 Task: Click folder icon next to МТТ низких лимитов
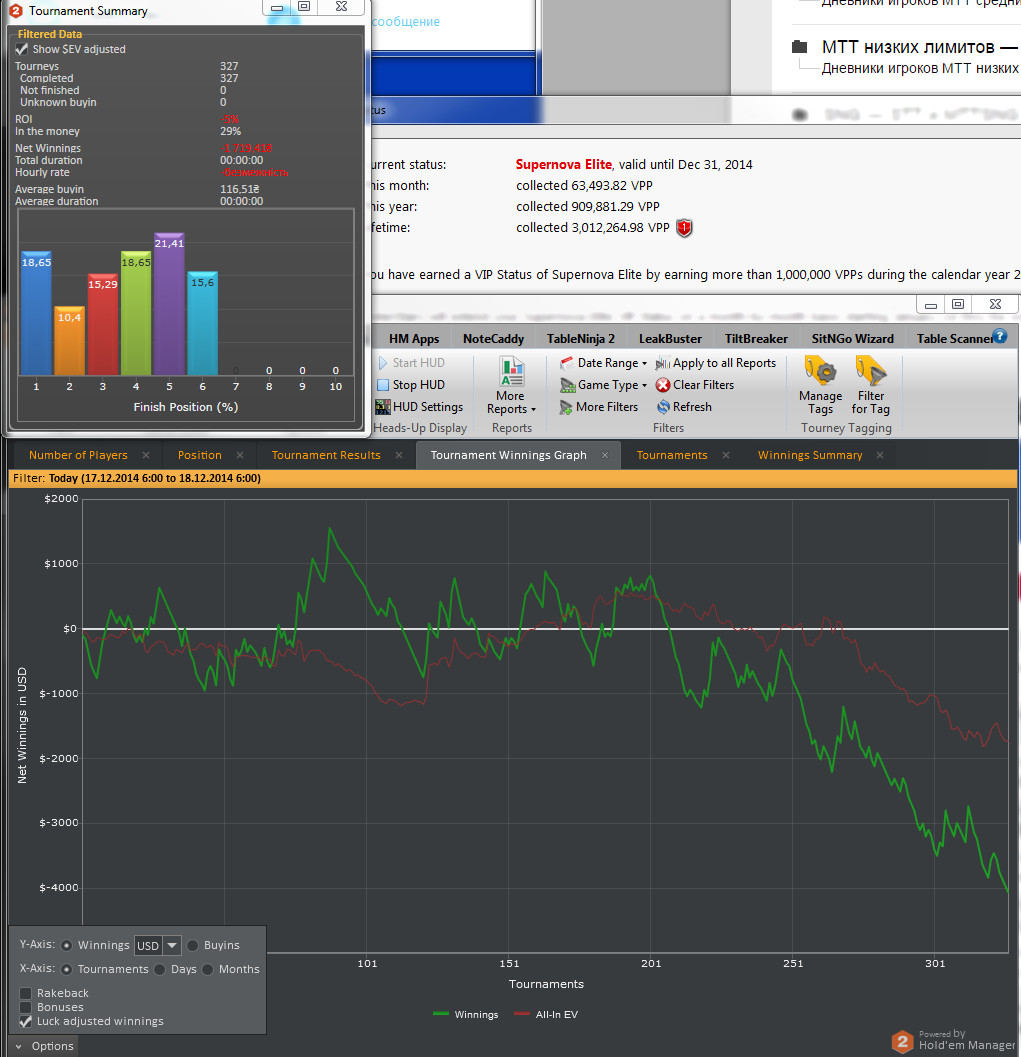click(x=799, y=47)
